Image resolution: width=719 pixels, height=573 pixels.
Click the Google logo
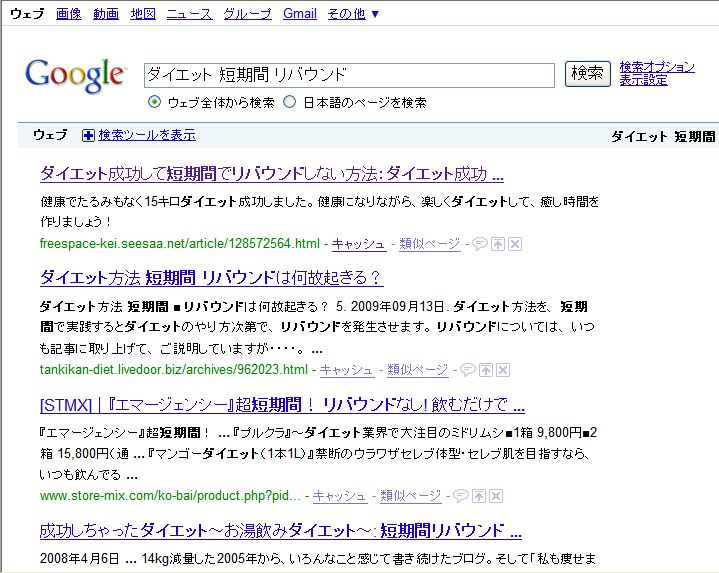tap(75, 75)
